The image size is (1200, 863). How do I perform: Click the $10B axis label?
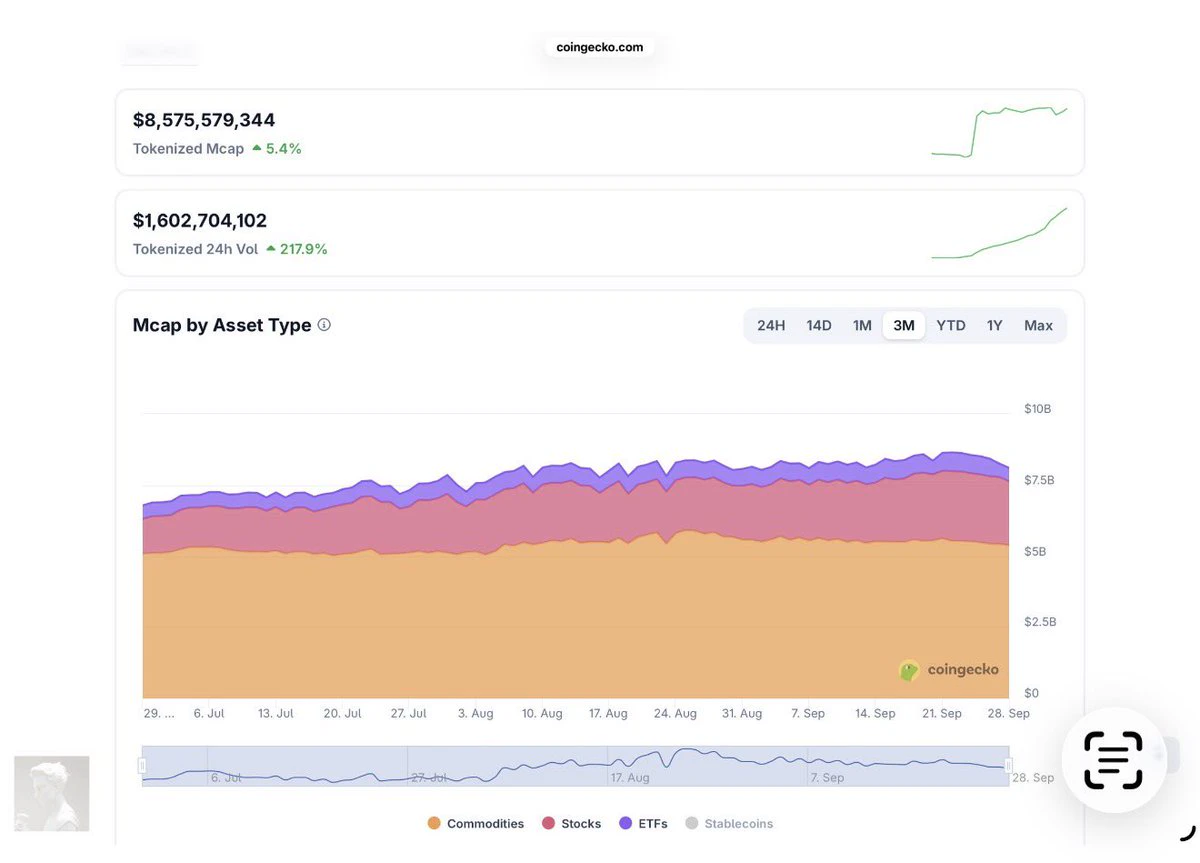pos(1037,409)
